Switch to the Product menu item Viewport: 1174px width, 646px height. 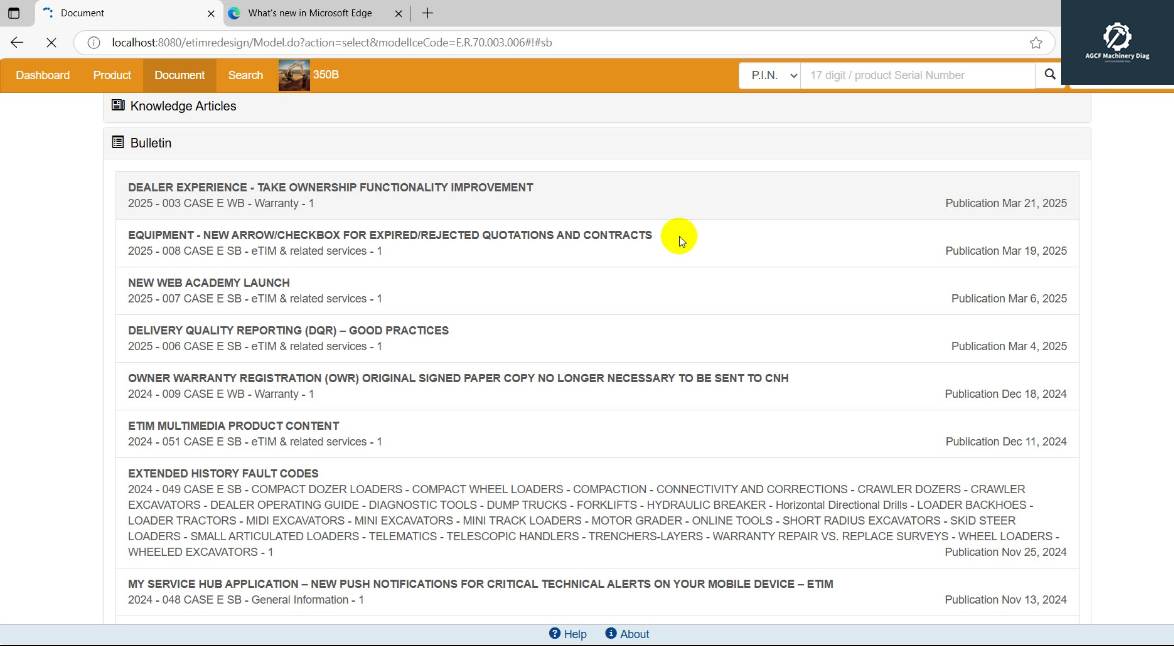(112, 75)
